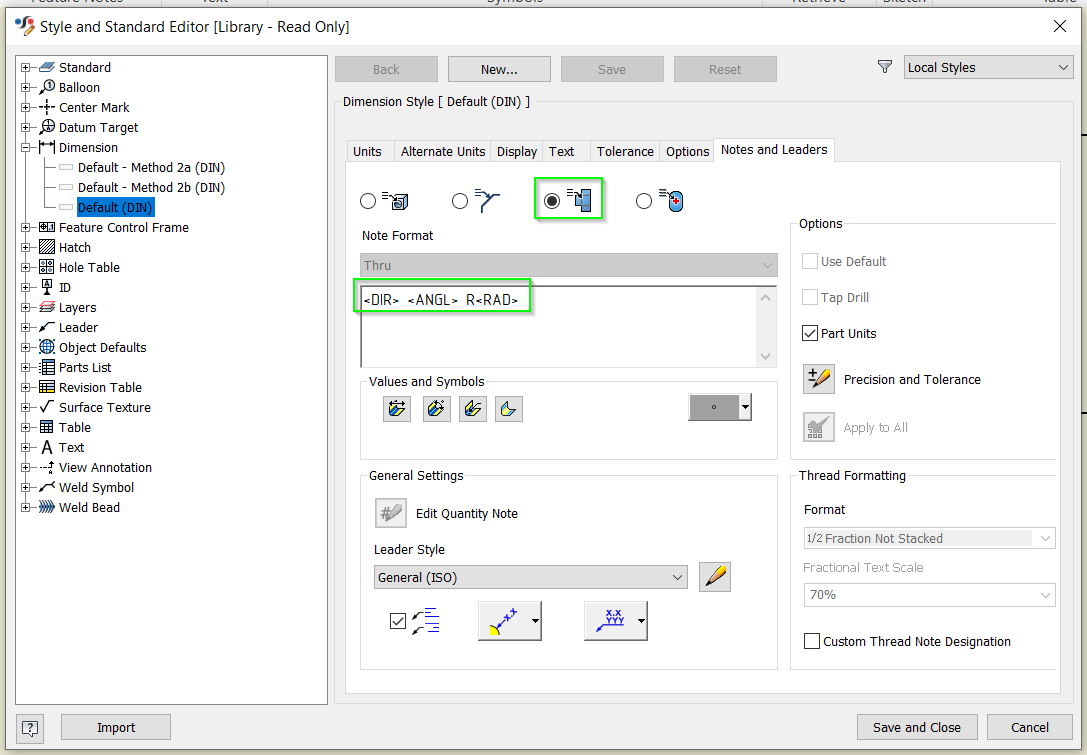The height and width of the screenshot is (755, 1087).
Task: Switch to the Alternate Units tab
Action: coord(443,151)
